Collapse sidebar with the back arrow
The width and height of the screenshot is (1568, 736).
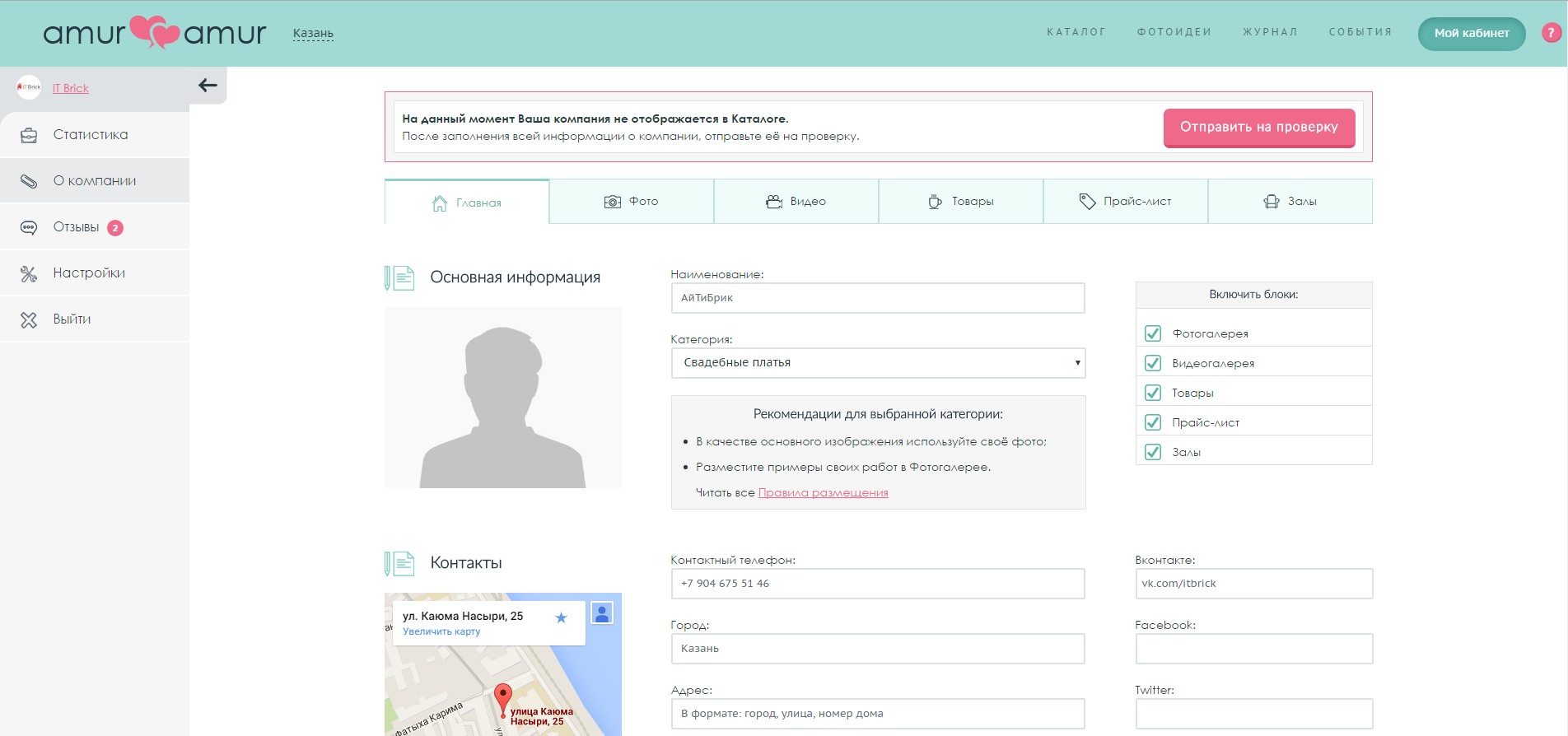[208, 86]
